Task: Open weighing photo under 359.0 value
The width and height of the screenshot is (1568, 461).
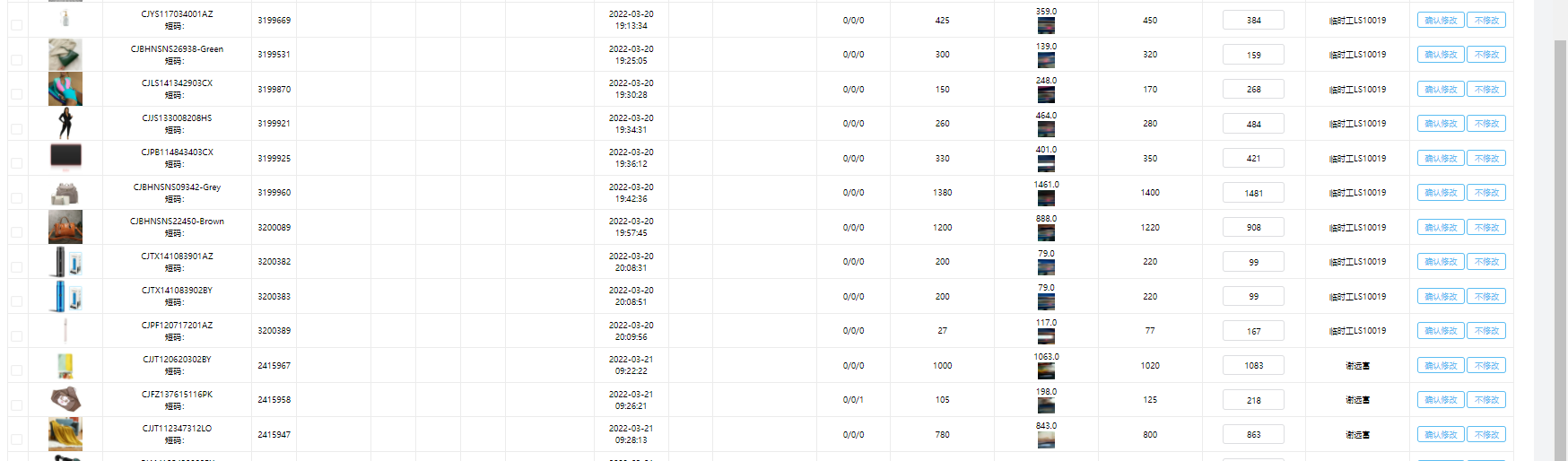Action: 1046,25
